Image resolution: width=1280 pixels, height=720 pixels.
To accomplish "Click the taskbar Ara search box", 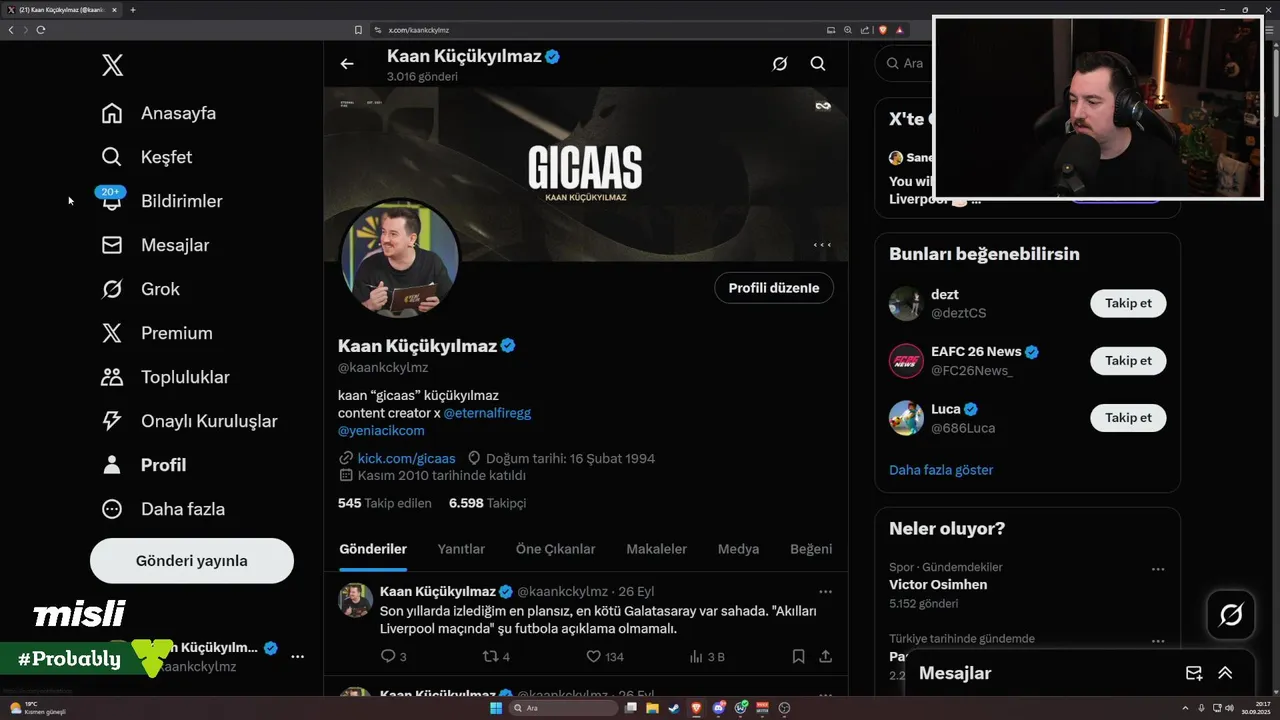I will [565, 708].
